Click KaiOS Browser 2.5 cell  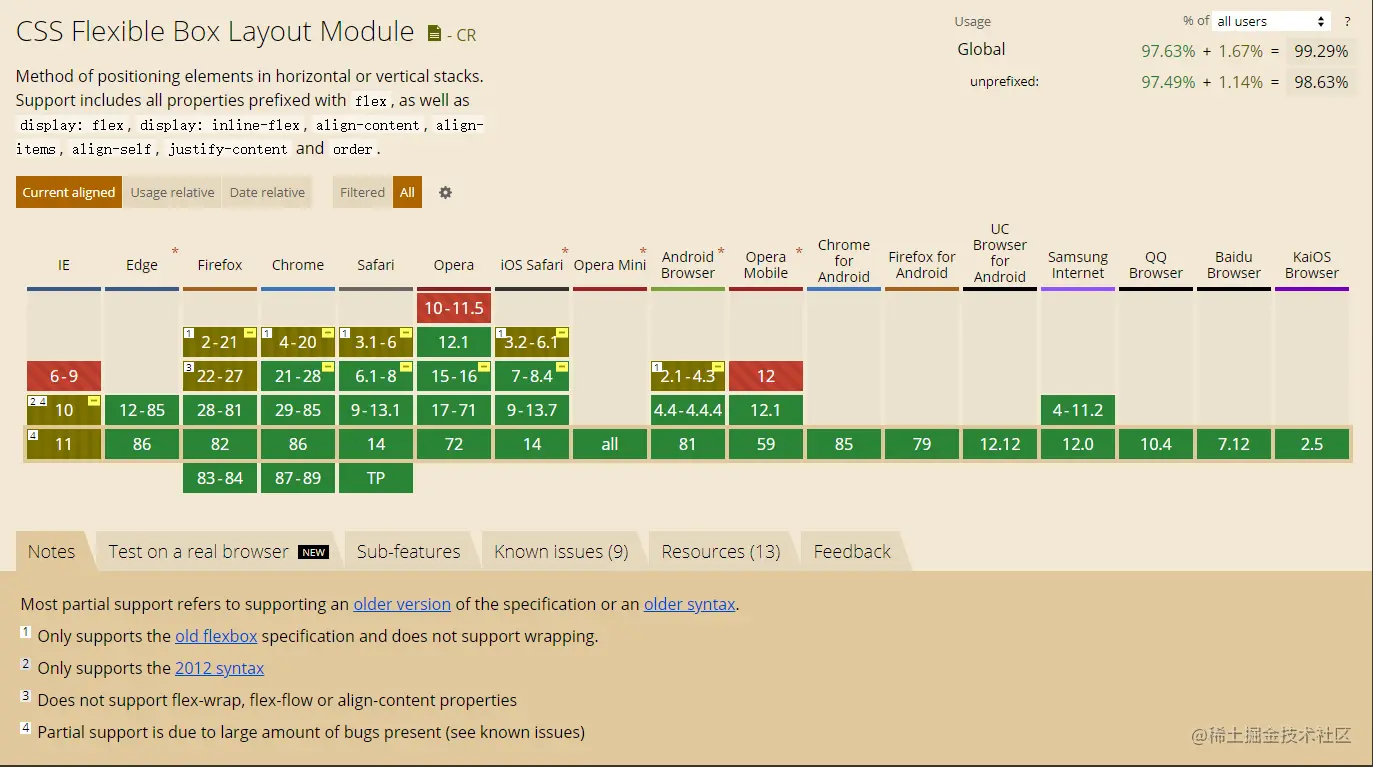1312,444
